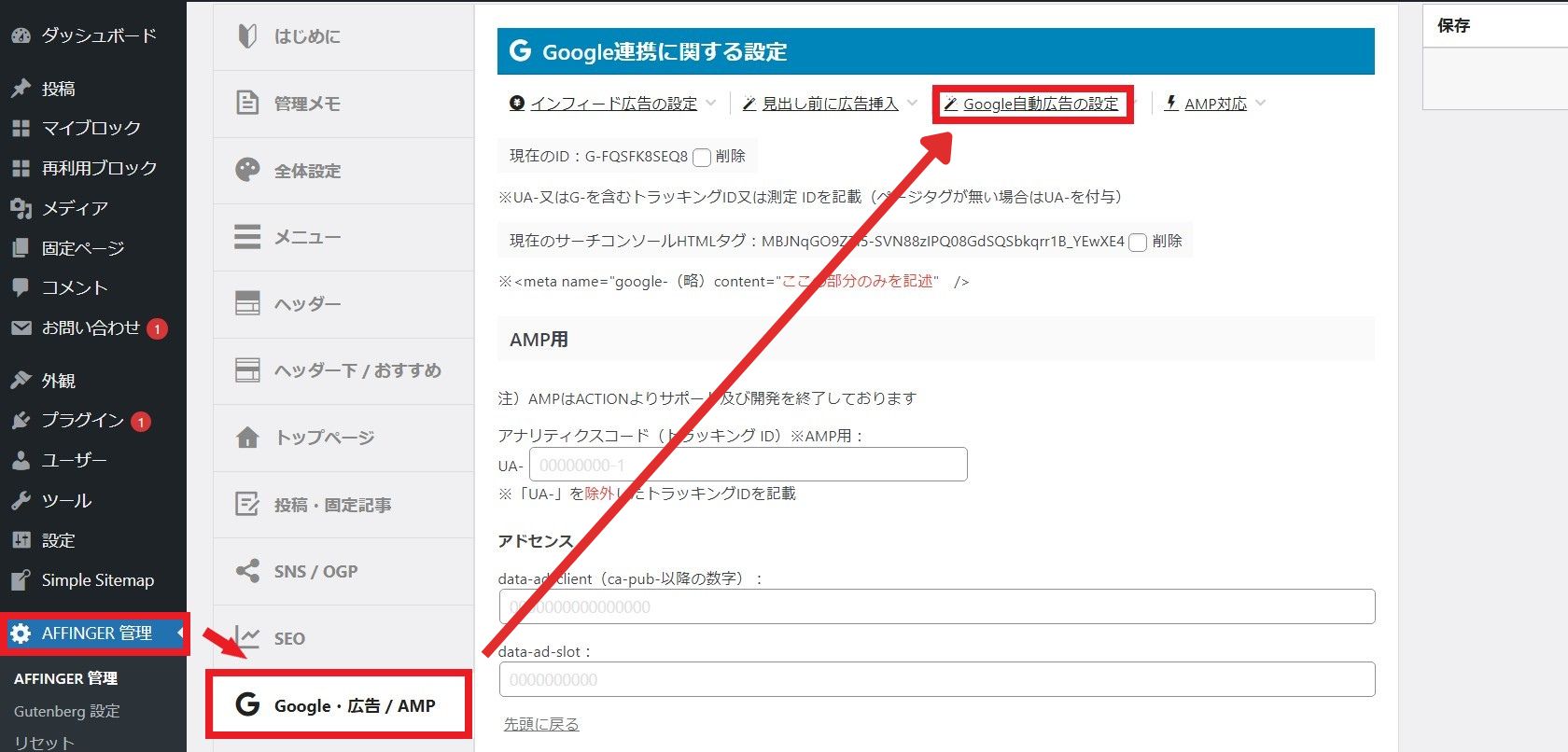Click the トップページ home icon

click(x=247, y=438)
